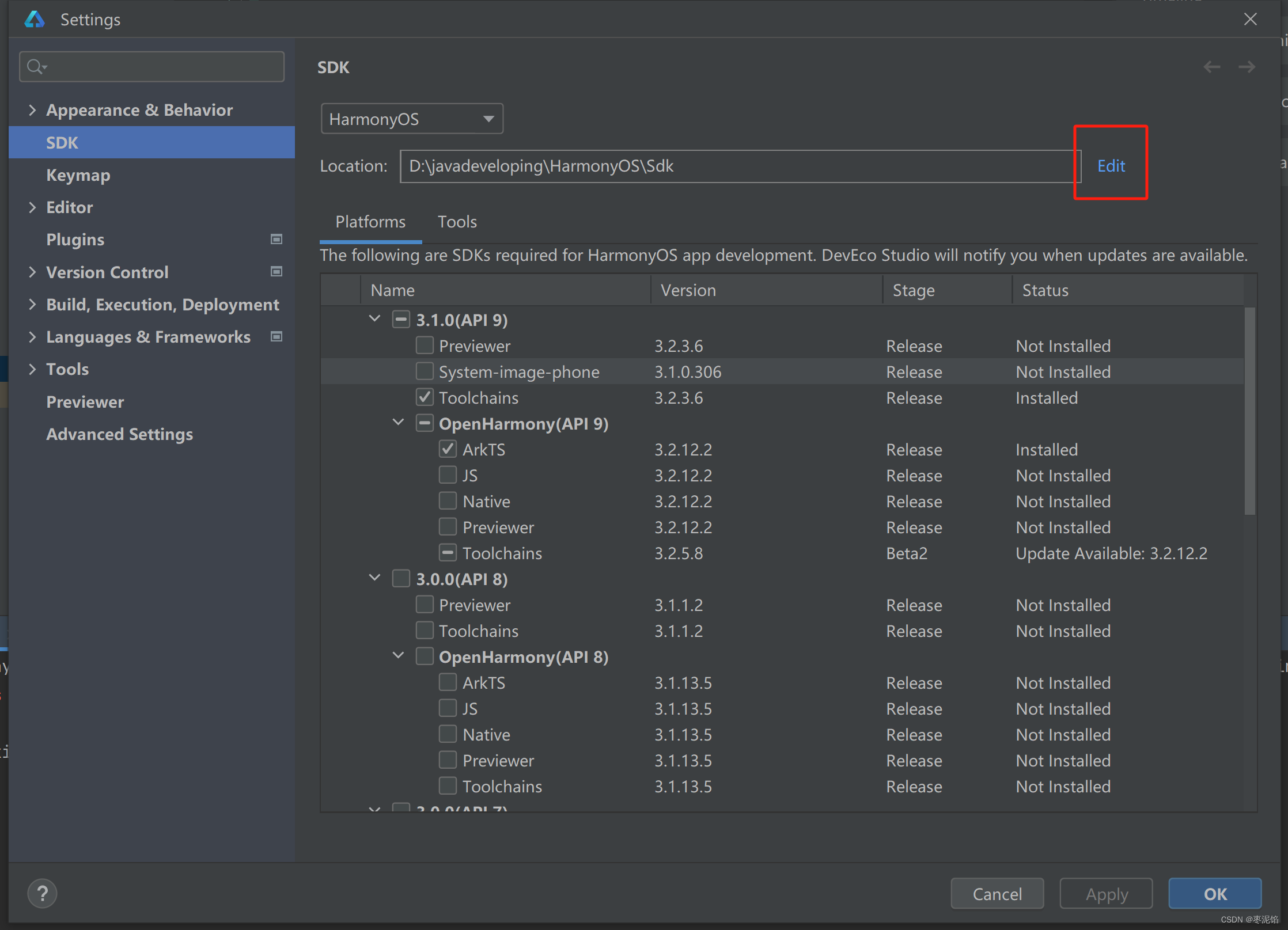The height and width of the screenshot is (930, 1288).
Task: Click the SDK Location path field
Action: tap(741, 166)
